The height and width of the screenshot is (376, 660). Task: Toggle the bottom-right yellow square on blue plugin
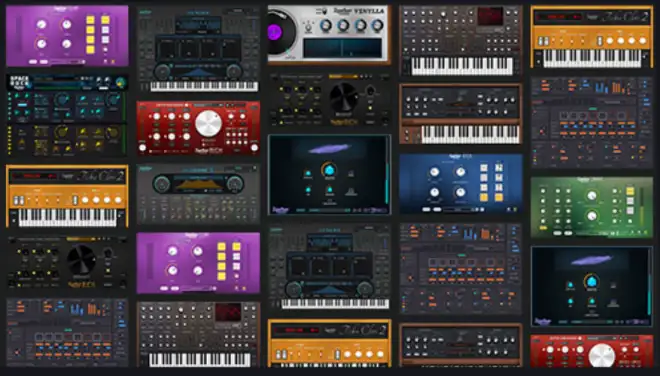tap(499, 197)
